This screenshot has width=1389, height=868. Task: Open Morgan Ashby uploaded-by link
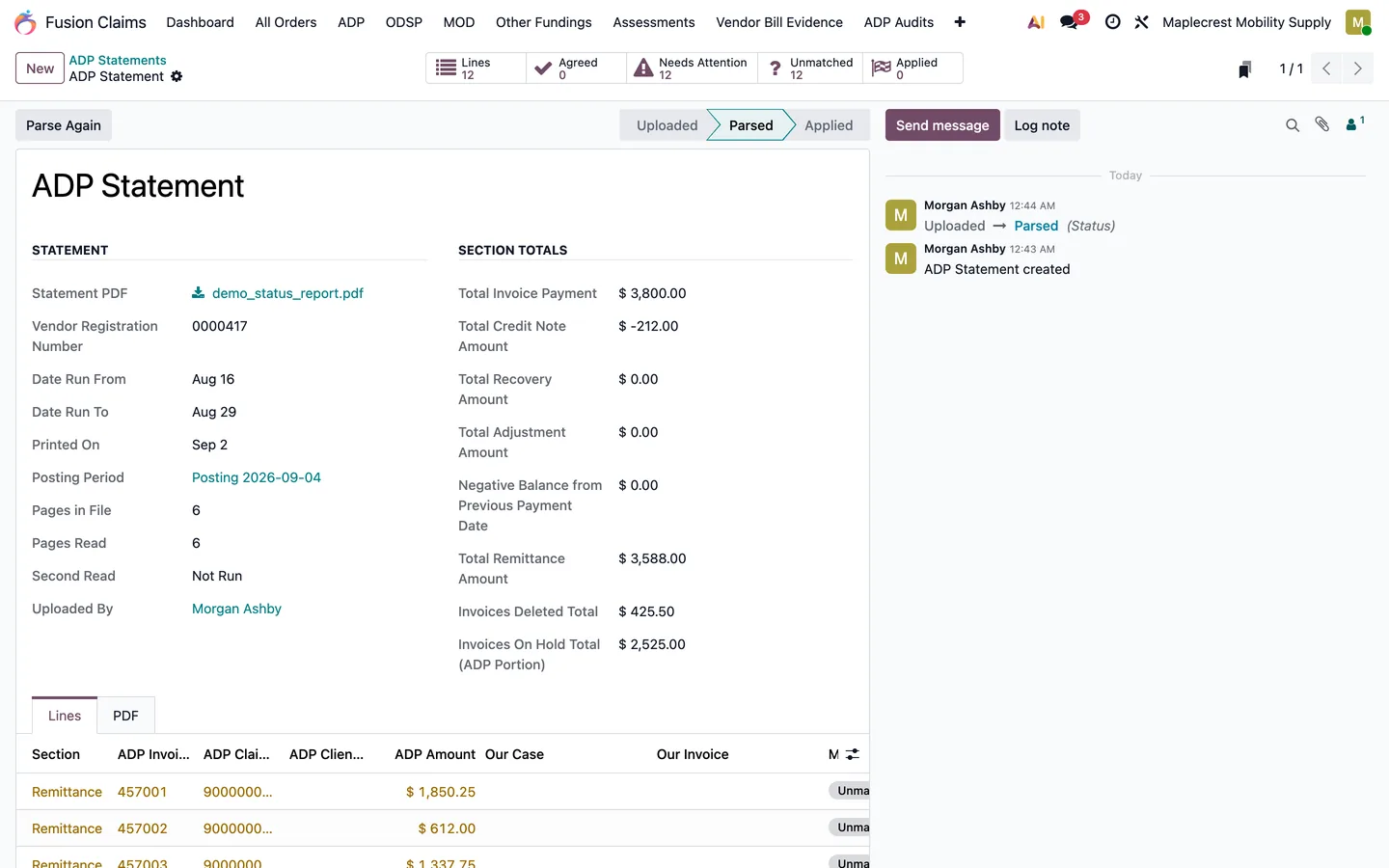click(236, 609)
